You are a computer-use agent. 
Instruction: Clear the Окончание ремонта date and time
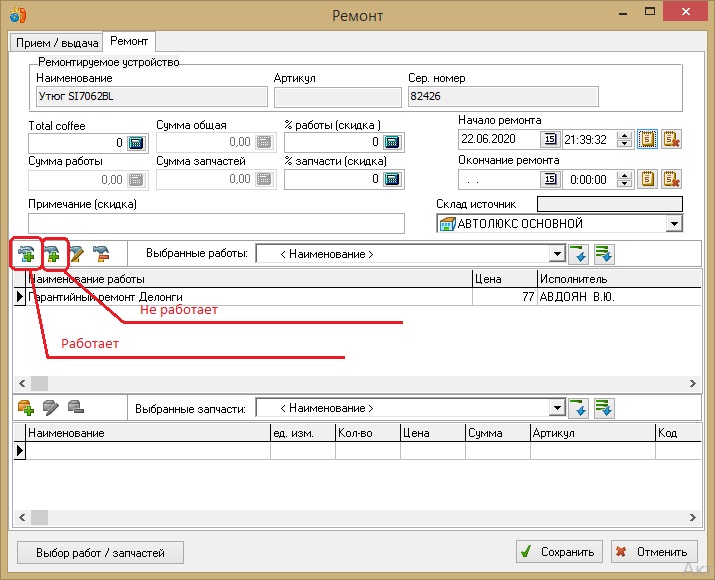[672, 180]
